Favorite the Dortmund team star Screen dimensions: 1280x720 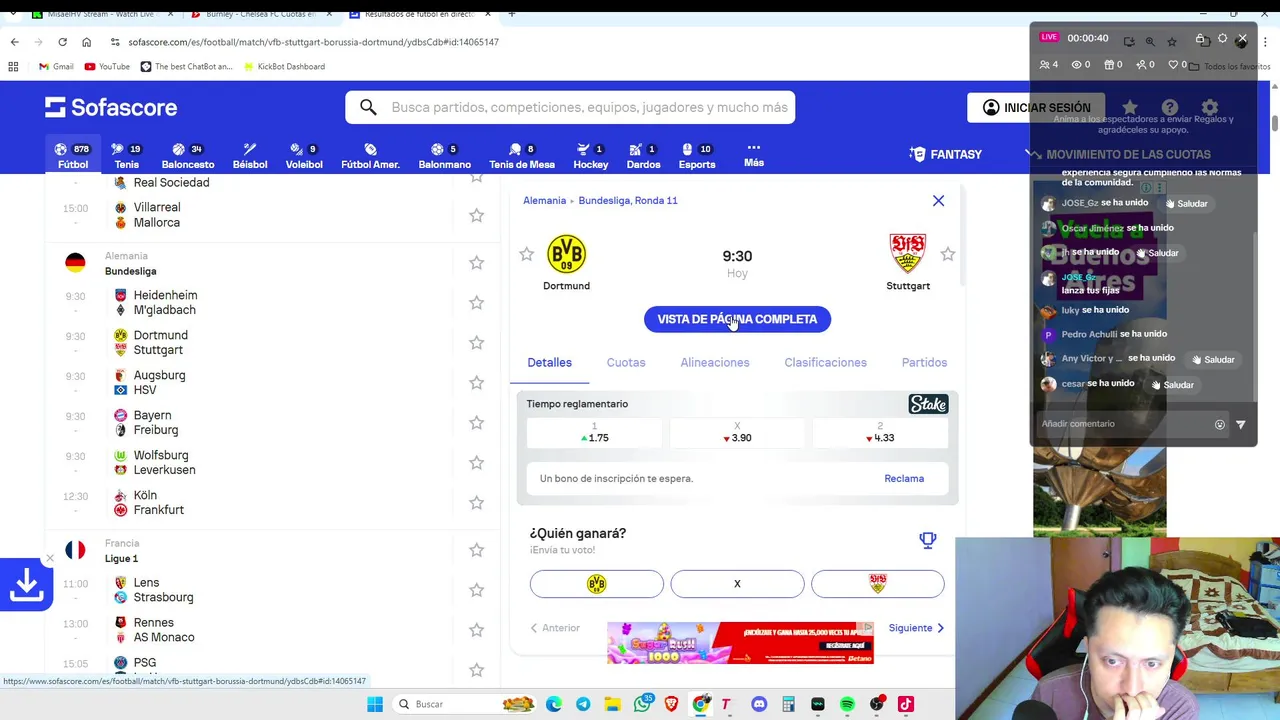(x=526, y=255)
